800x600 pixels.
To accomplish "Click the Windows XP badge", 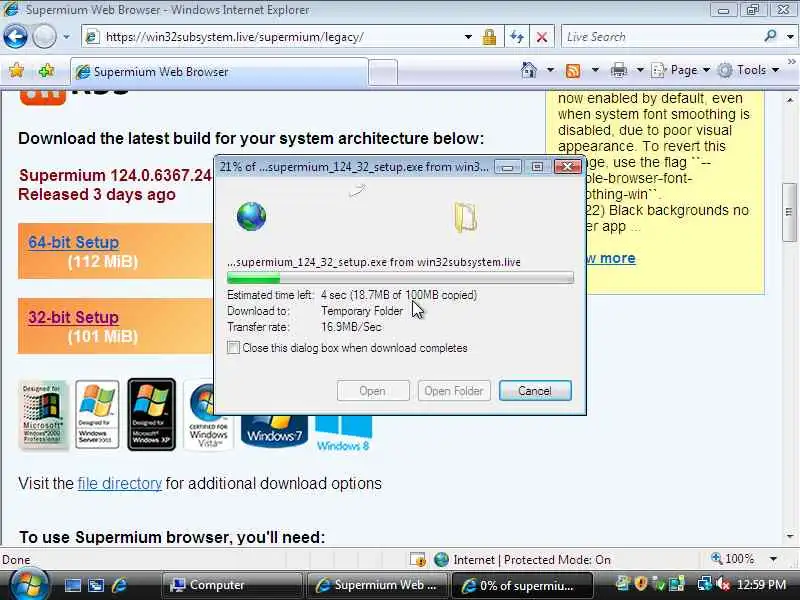I will (x=152, y=414).
